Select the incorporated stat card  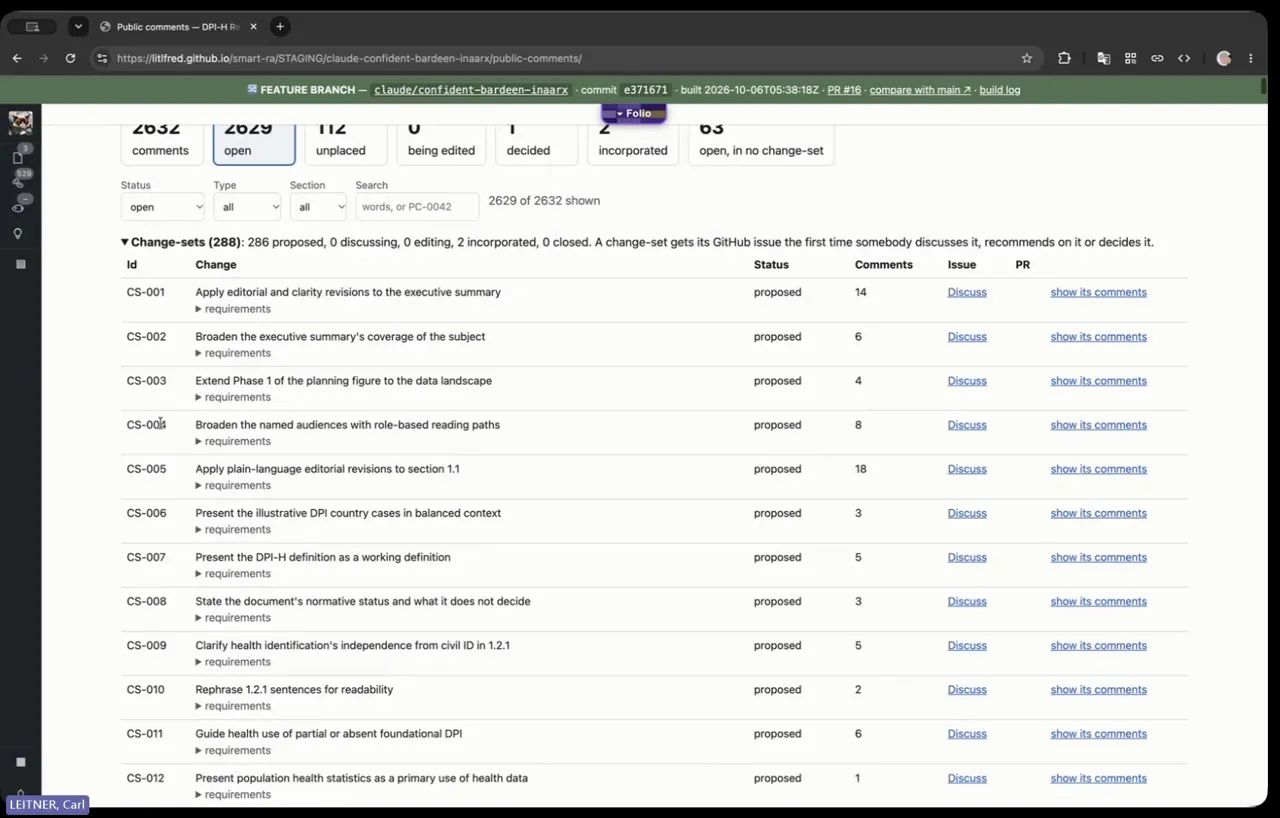(633, 141)
